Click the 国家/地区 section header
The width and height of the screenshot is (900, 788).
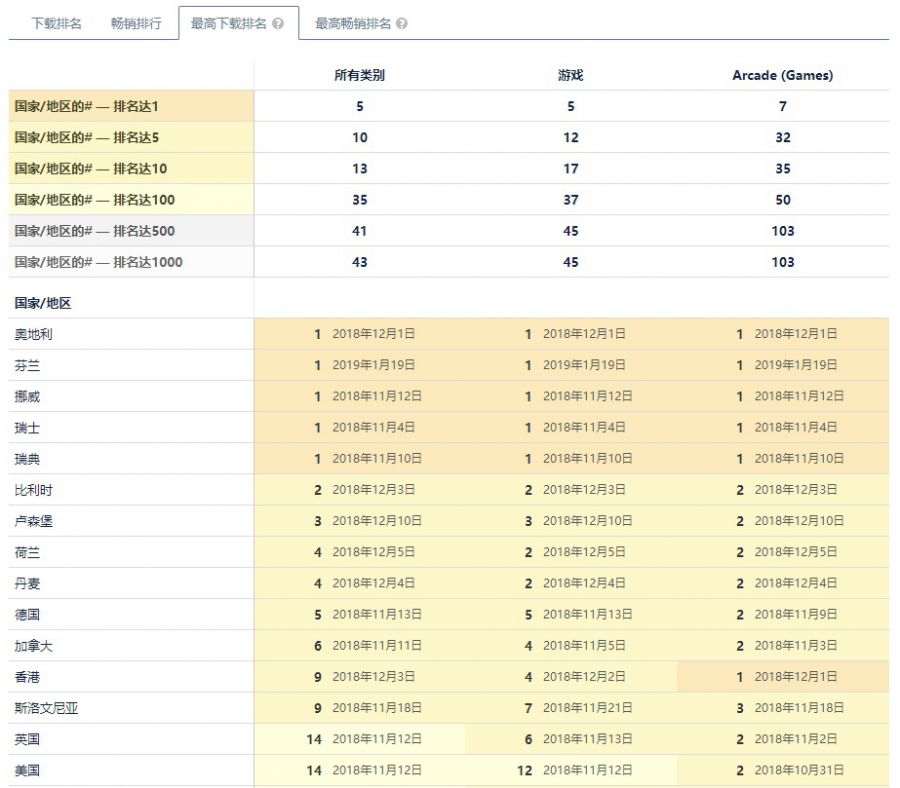(x=43, y=303)
